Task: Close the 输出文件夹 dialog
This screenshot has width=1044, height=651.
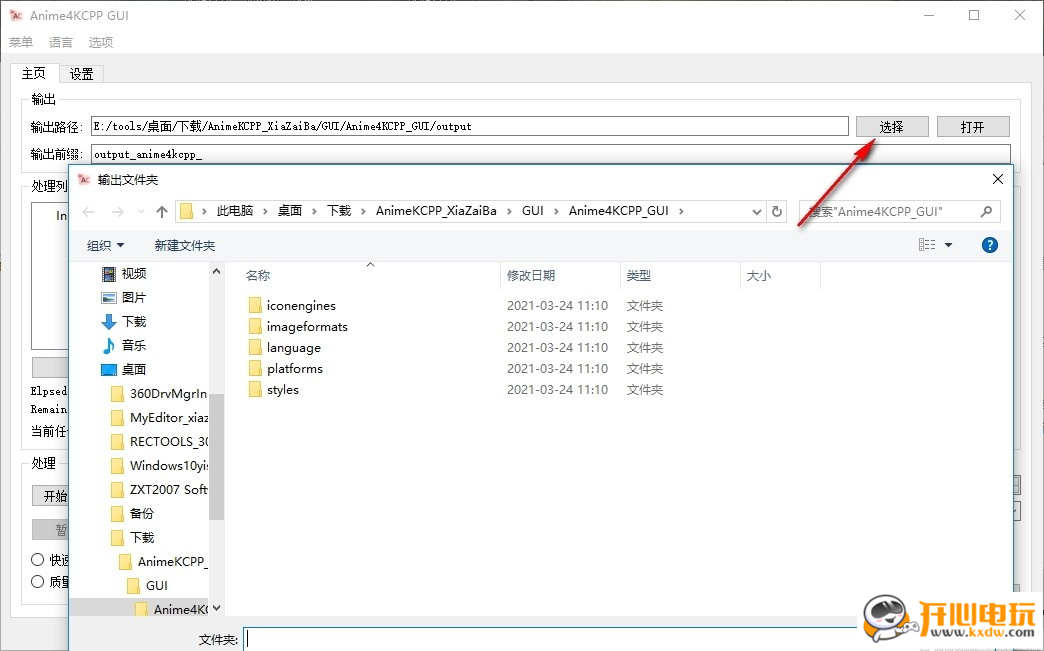Action: (x=997, y=179)
